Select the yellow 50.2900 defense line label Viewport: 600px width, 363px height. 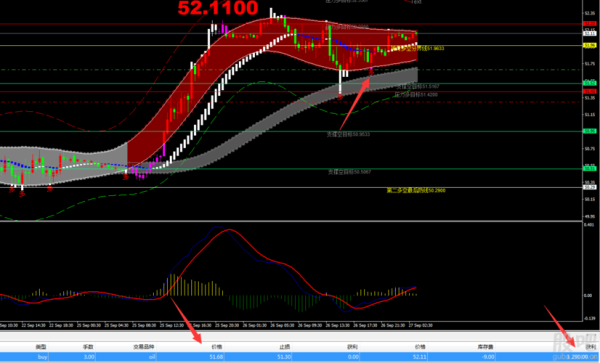[416, 190]
